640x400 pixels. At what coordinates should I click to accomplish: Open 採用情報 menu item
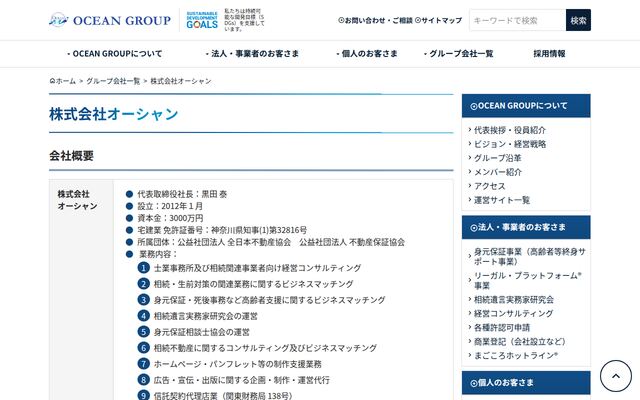tap(549, 53)
